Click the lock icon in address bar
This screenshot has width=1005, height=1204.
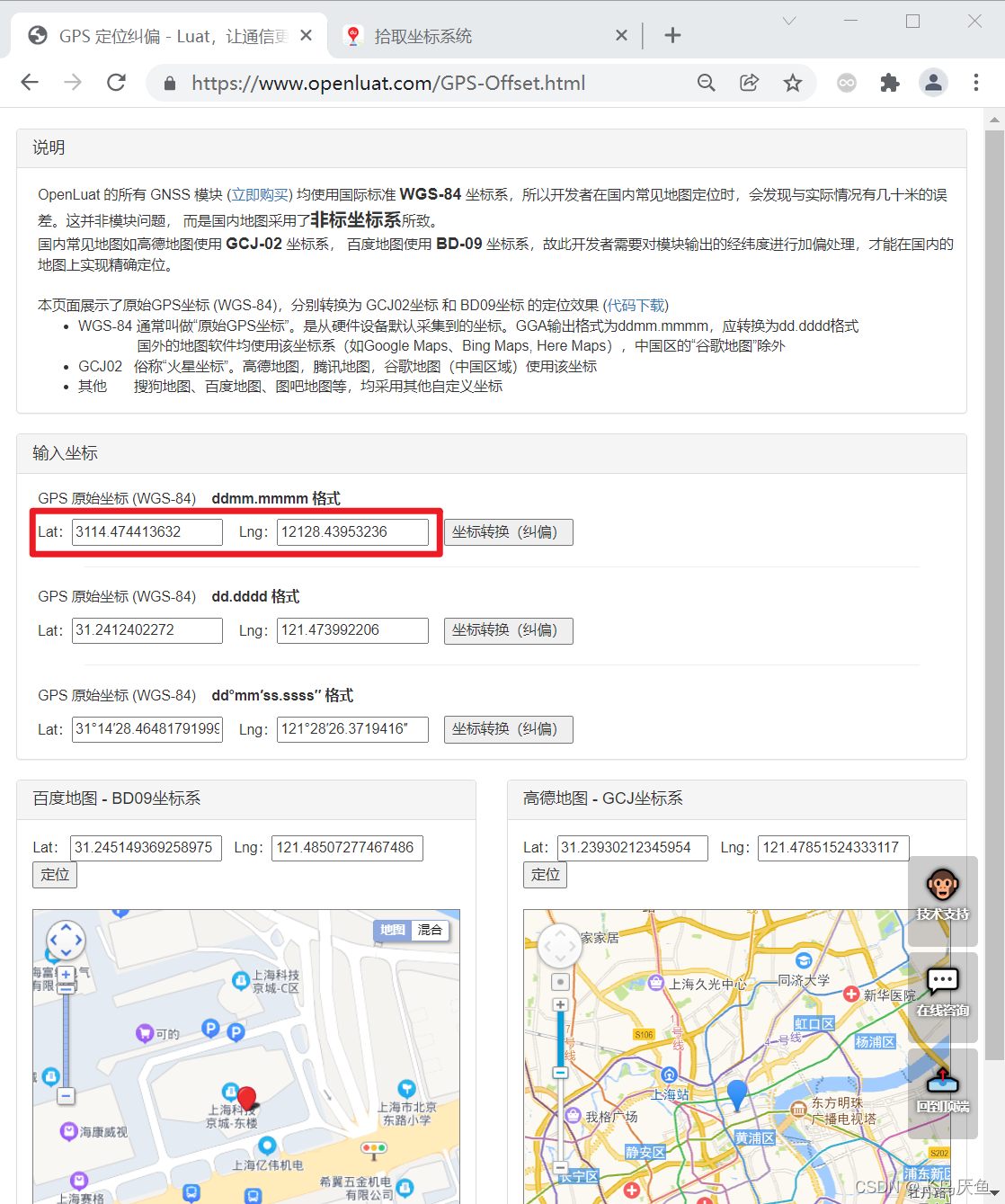pos(169,84)
